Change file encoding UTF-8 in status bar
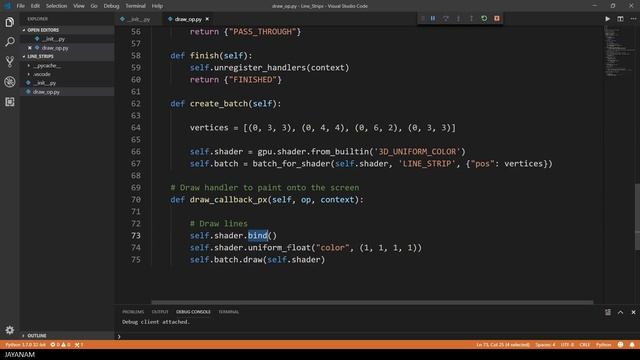The width and height of the screenshot is (640, 360). point(567,344)
